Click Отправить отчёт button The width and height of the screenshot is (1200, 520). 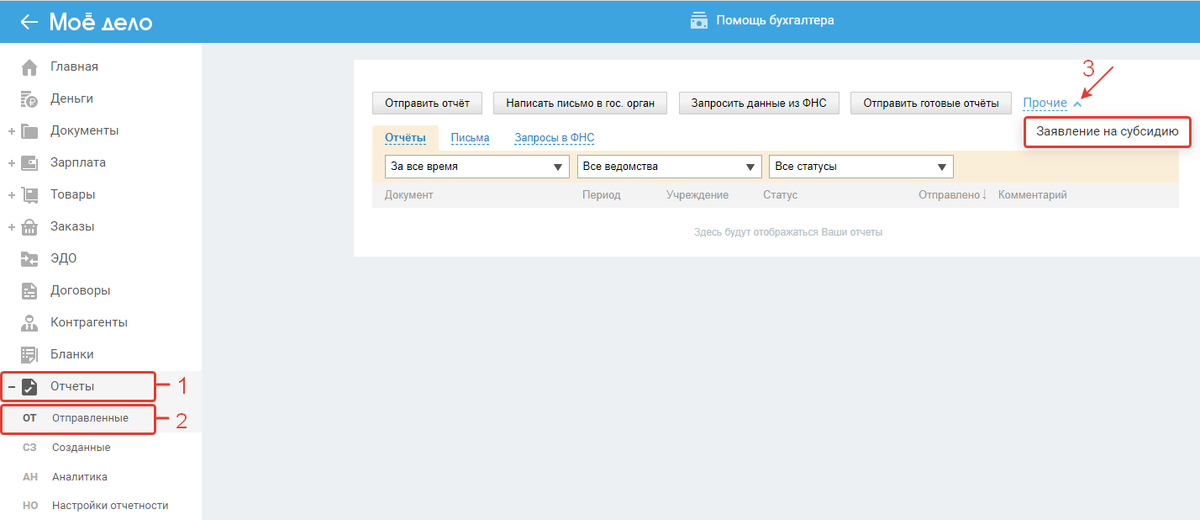[x=428, y=103]
